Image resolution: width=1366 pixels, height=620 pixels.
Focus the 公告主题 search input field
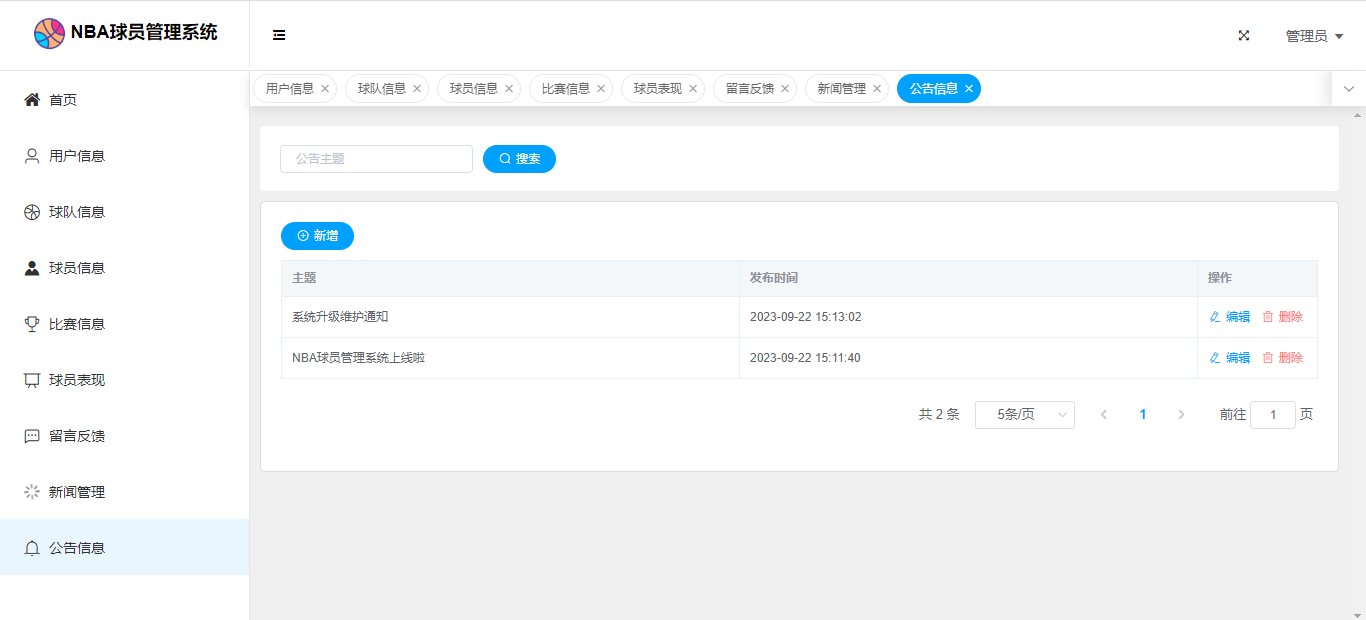click(x=376, y=159)
